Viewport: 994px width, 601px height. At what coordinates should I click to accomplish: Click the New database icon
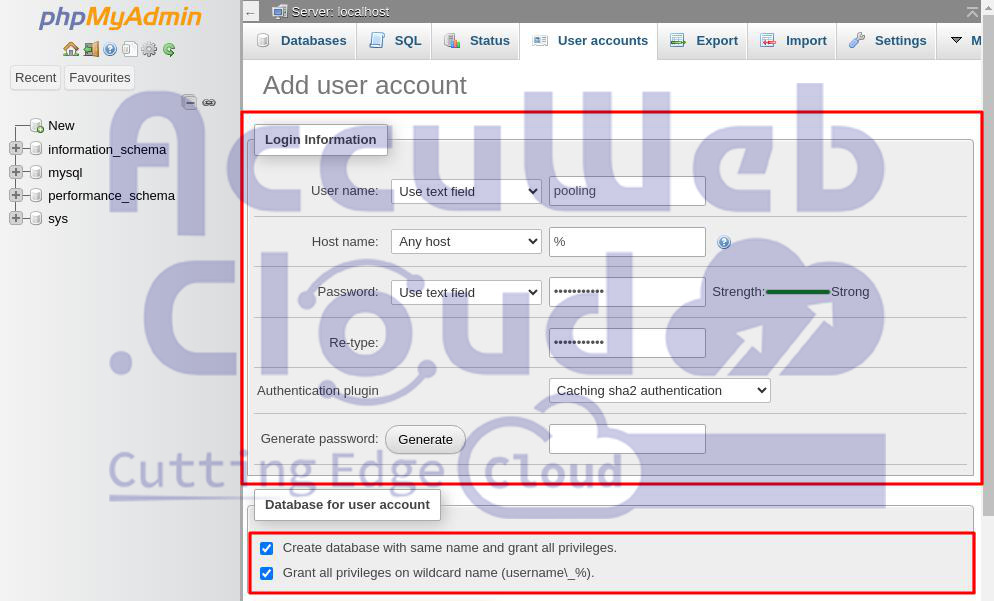point(37,126)
